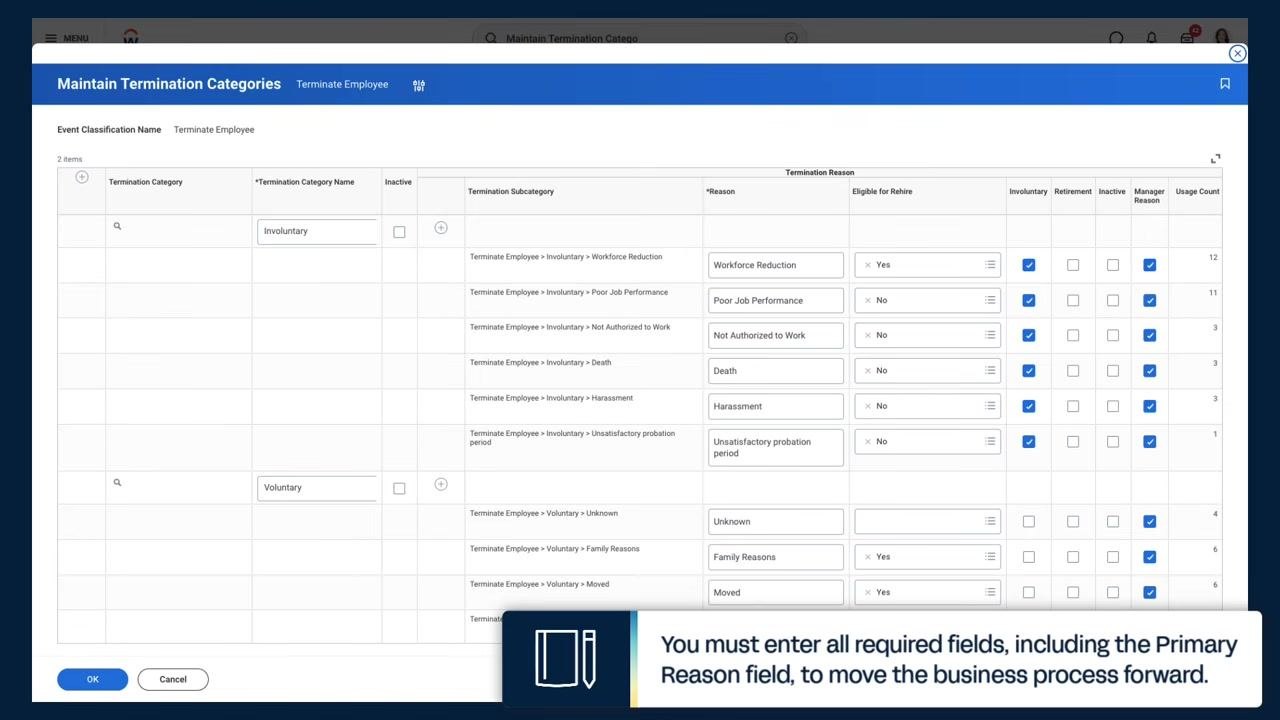Toggle fullscreen mode for the grid
The height and width of the screenshot is (720, 1280).
[1216, 158]
